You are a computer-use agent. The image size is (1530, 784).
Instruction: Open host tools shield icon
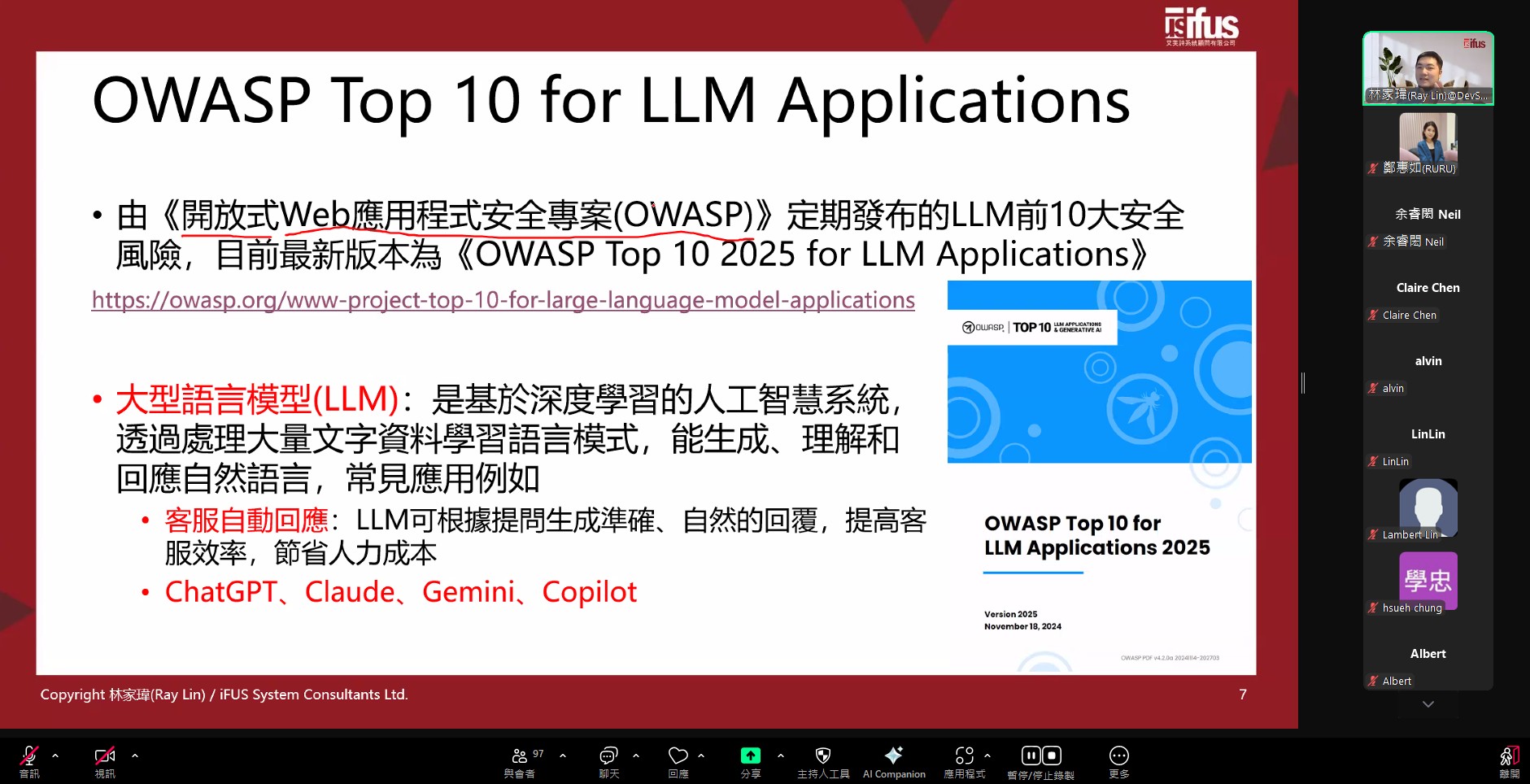pyautogui.click(x=823, y=756)
